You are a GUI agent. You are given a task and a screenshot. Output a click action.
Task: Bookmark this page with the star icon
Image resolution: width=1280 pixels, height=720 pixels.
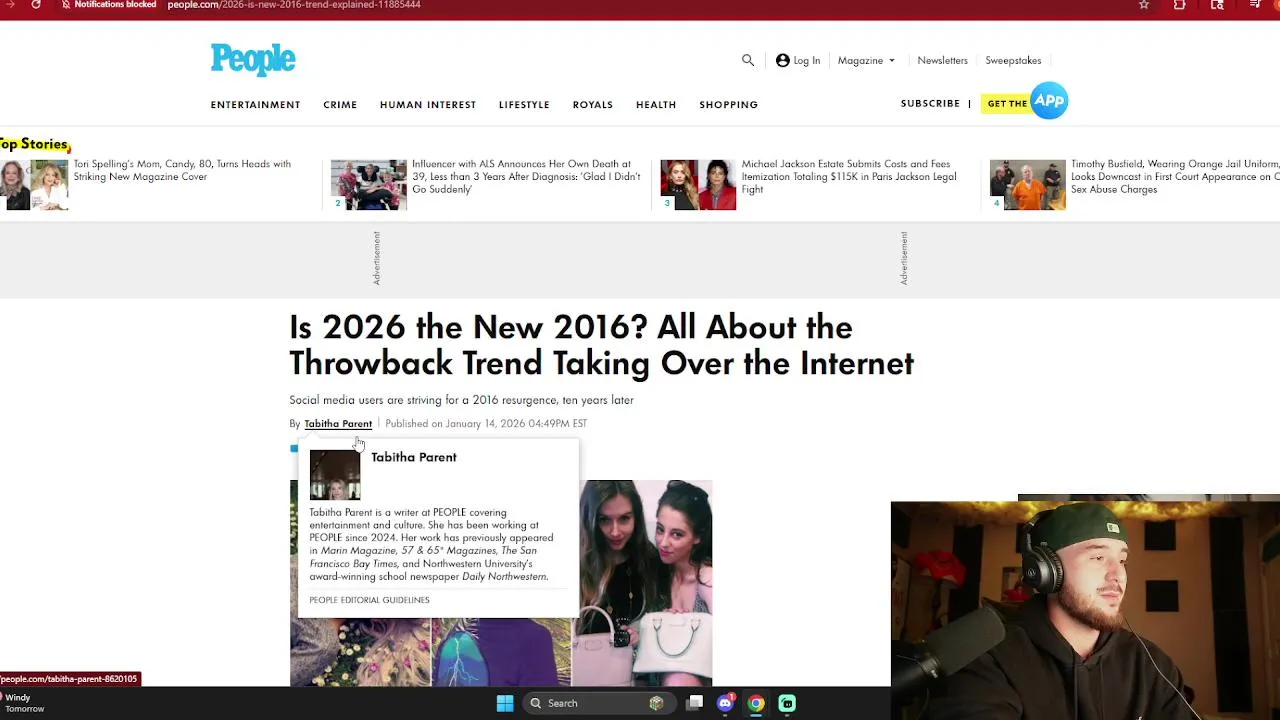tap(1144, 5)
